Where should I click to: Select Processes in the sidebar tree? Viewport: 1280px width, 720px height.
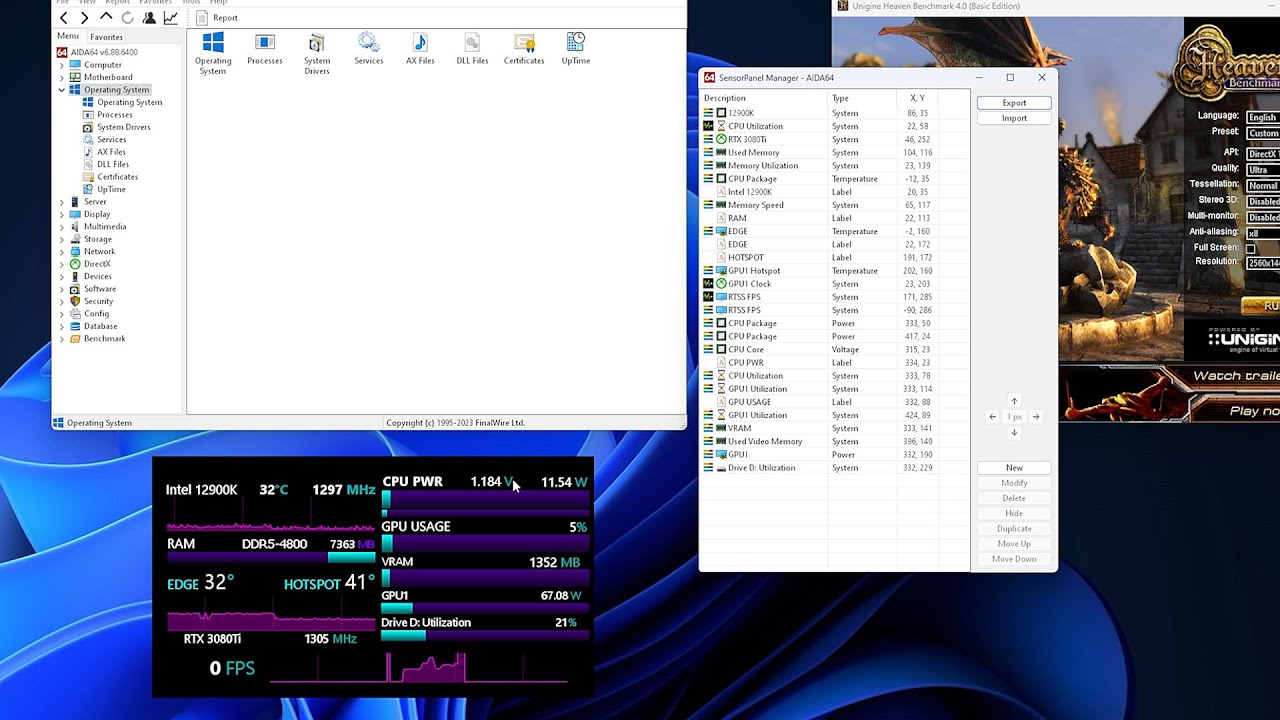point(114,115)
